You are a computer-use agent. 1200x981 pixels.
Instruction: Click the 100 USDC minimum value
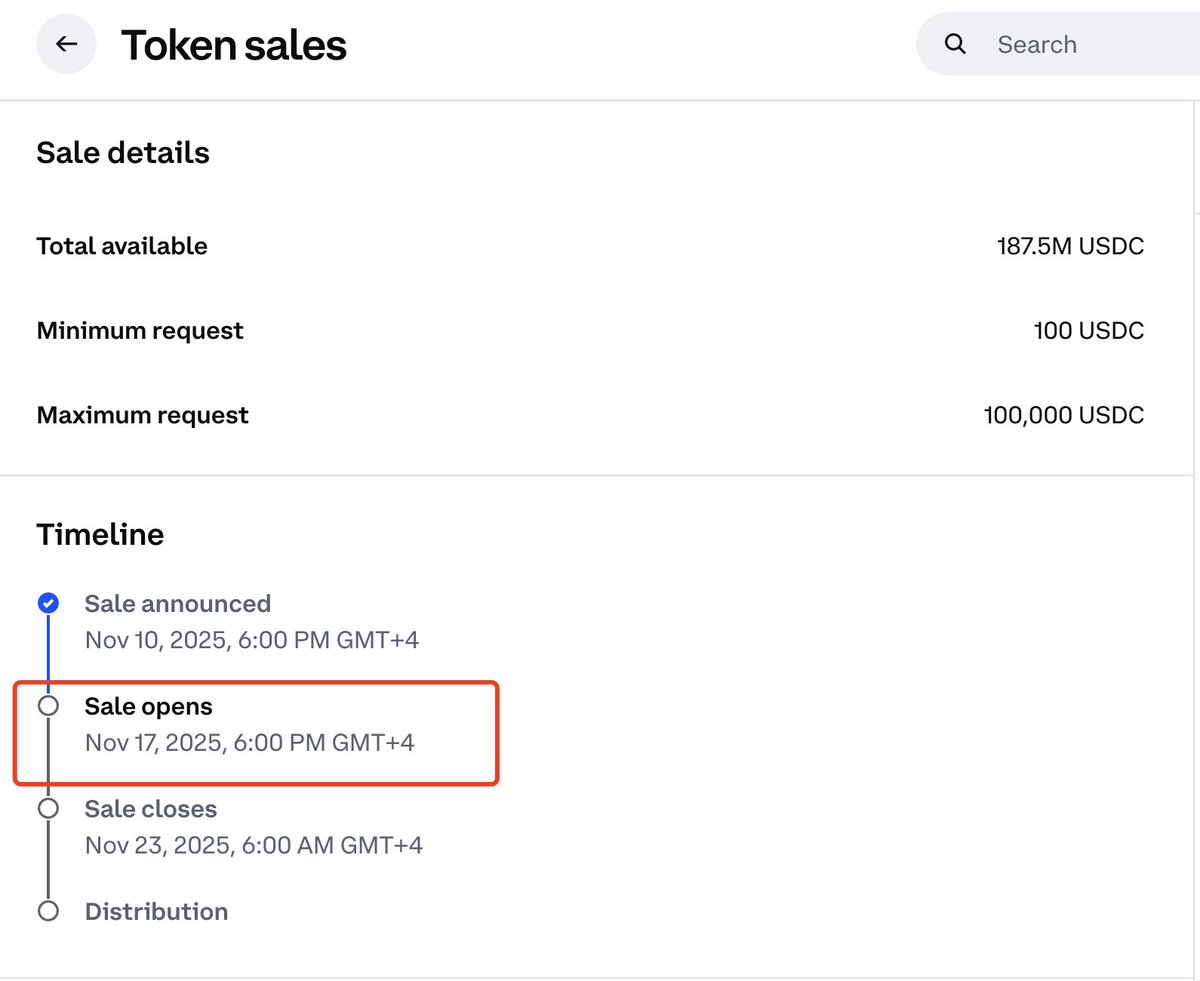pyautogui.click(x=1089, y=330)
